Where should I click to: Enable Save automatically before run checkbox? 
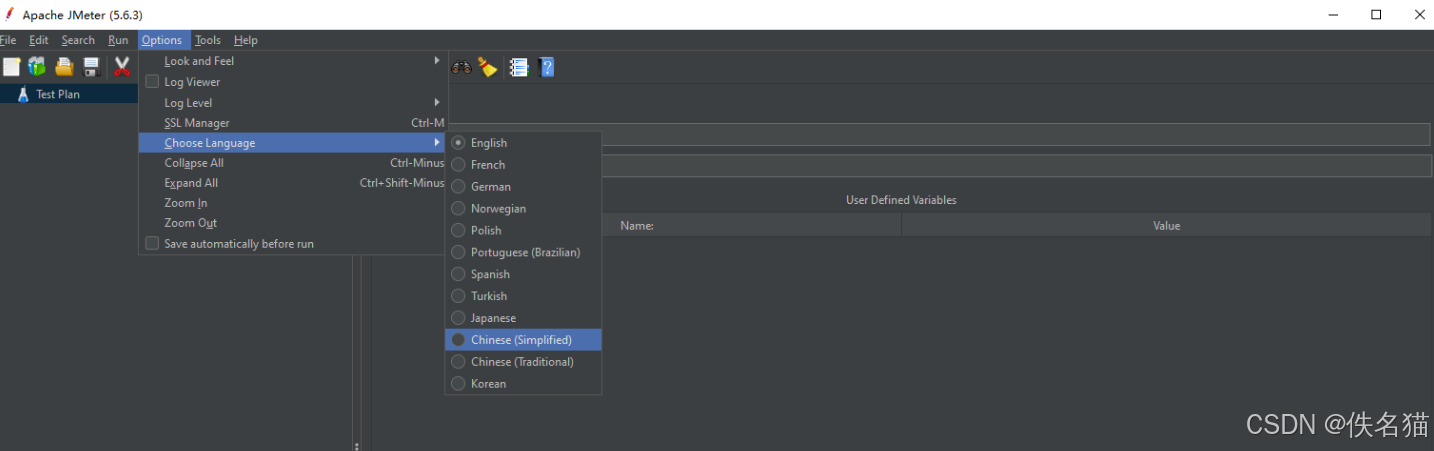[x=152, y=243]
